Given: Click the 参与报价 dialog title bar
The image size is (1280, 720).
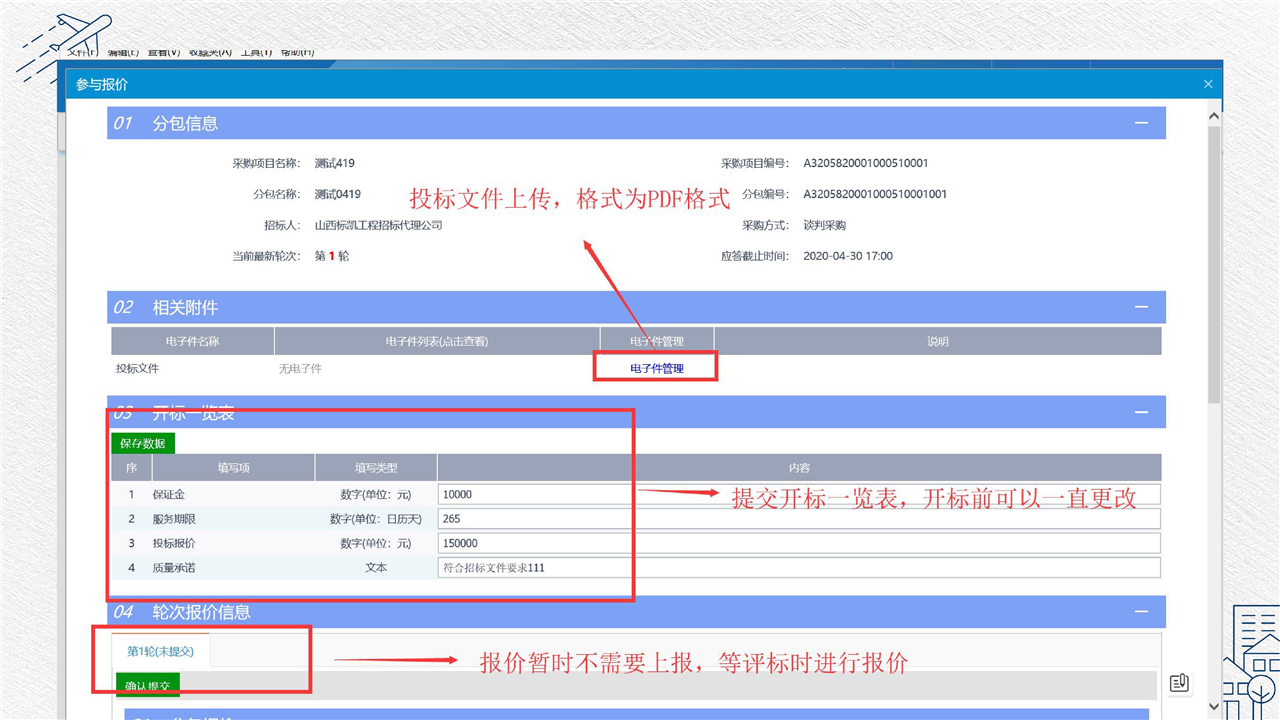Looking at the screenshot, I should [x=600, y=85].
